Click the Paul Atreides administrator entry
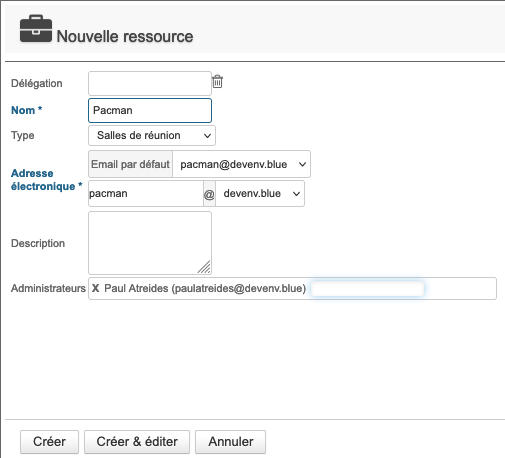505x458 pixels. (205, 288)
